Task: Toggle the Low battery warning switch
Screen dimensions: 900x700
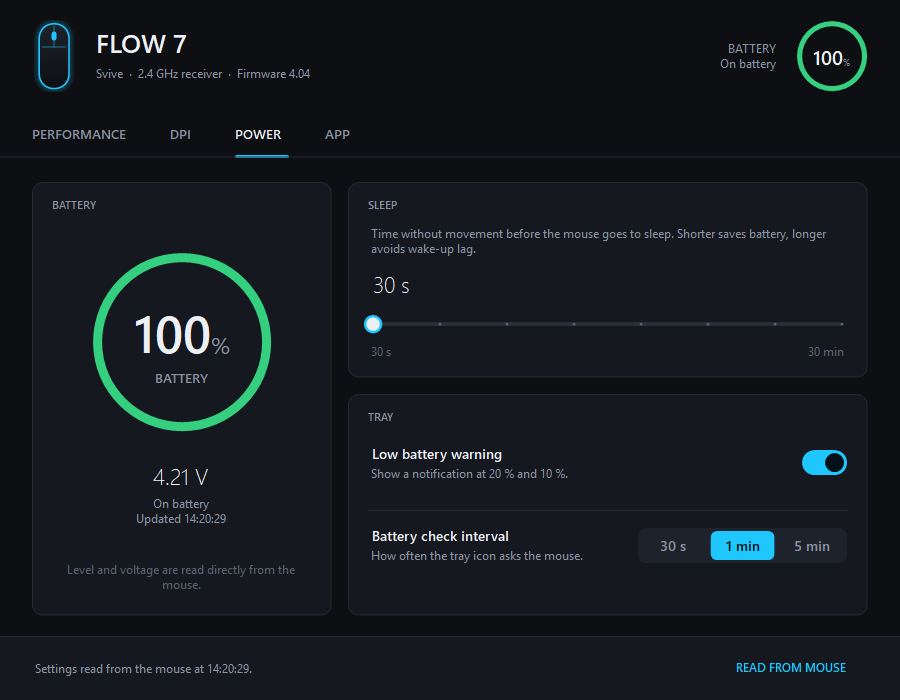Action: 824,462
